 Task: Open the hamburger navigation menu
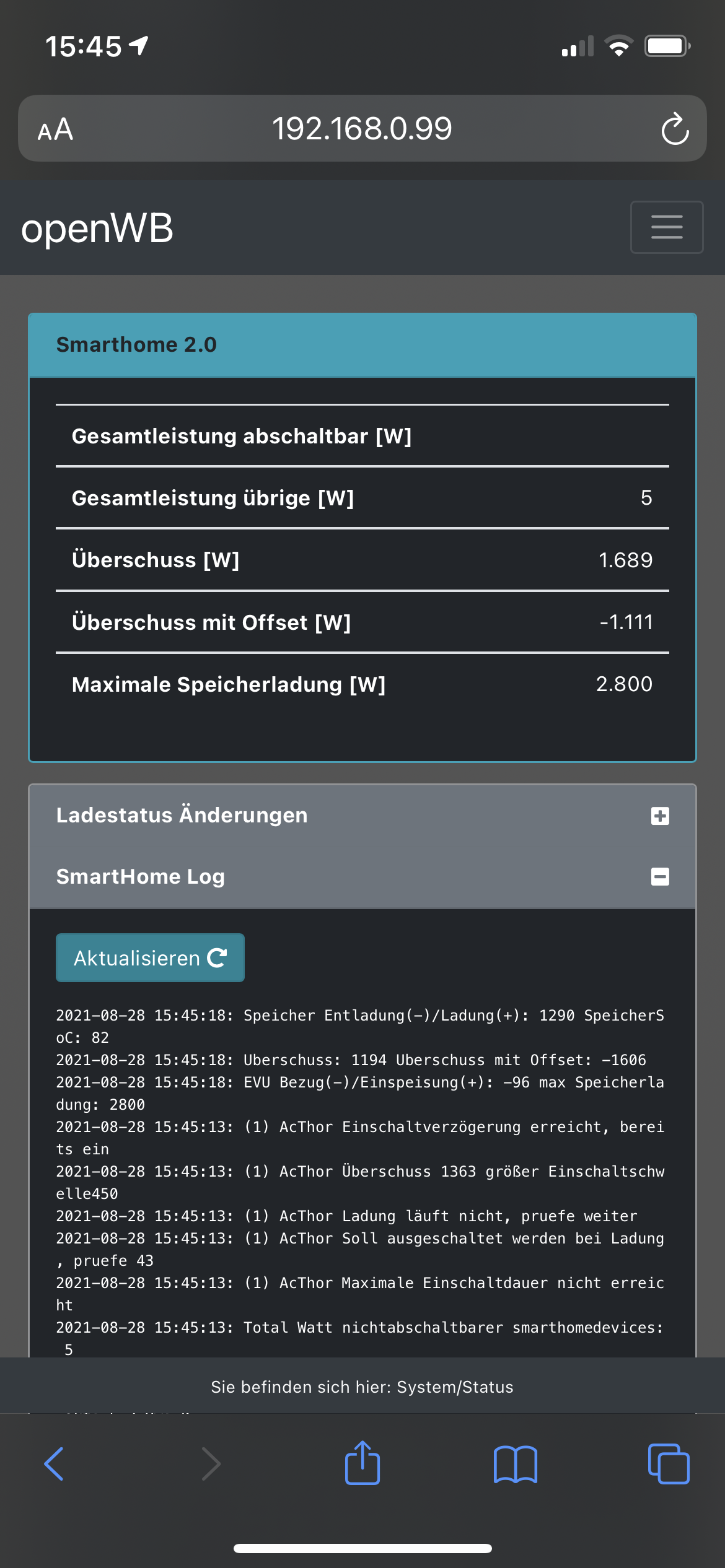666,227
